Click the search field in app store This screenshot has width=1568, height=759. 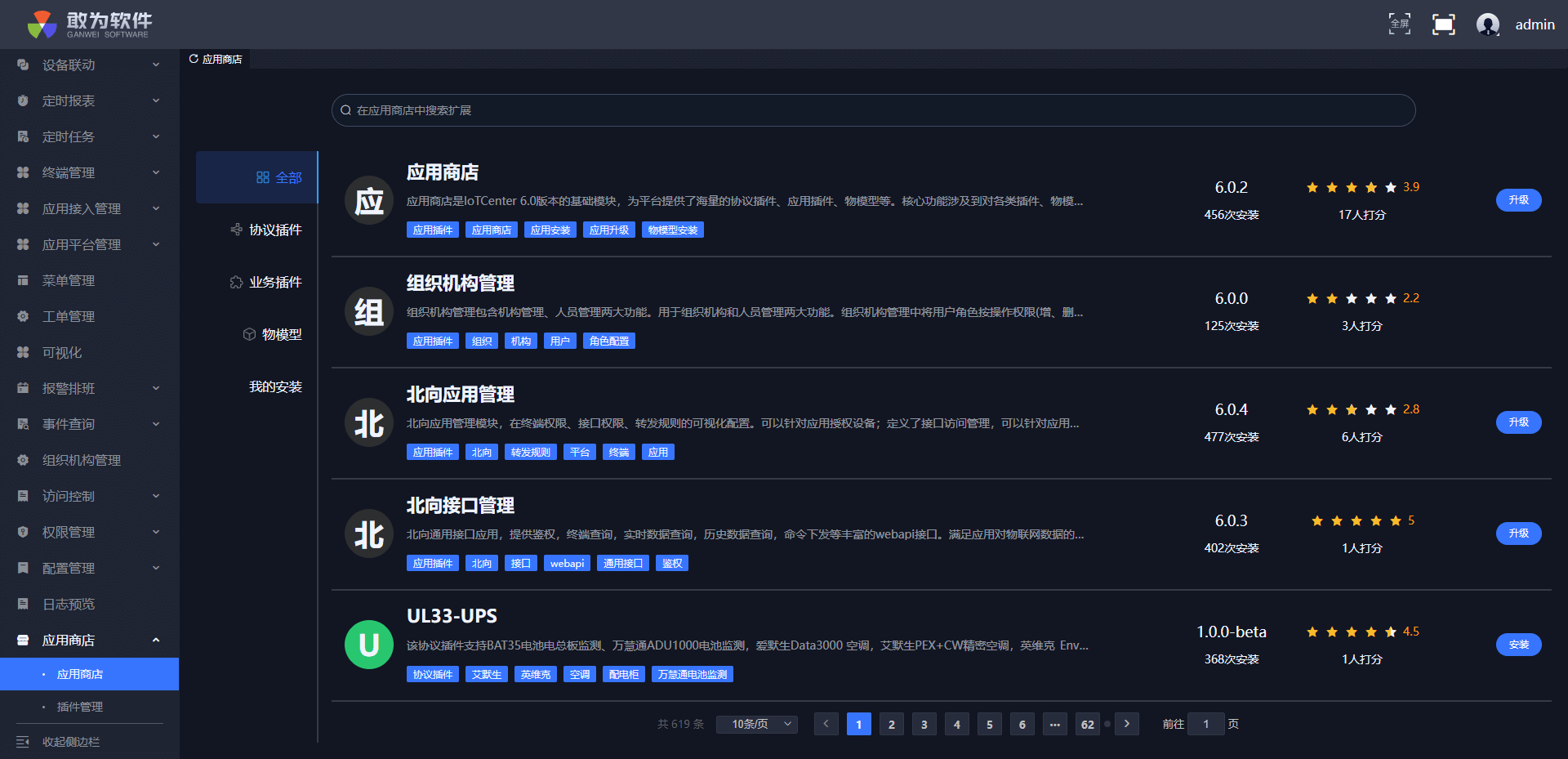point(874,110)
